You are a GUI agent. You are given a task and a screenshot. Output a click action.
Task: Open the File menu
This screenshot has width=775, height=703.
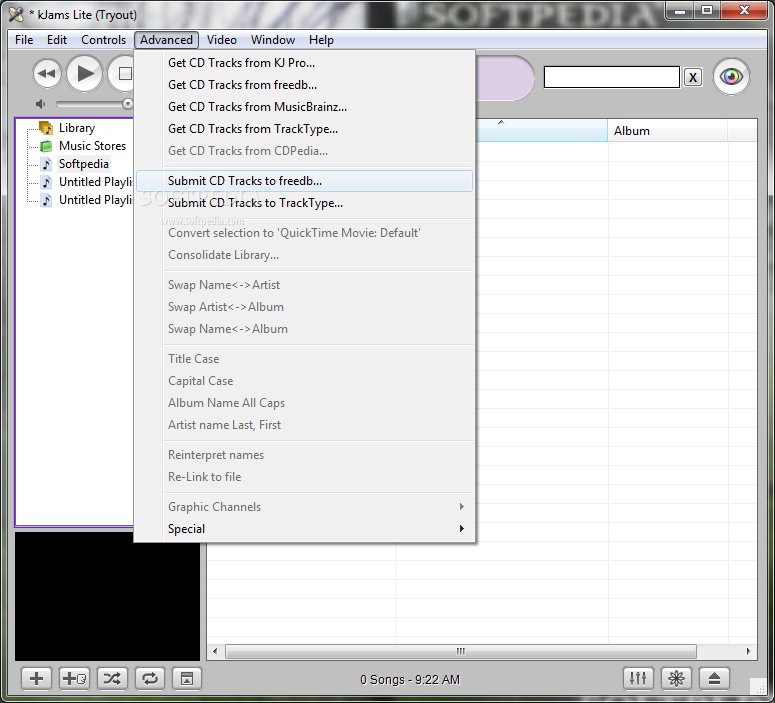pos(24,40)
